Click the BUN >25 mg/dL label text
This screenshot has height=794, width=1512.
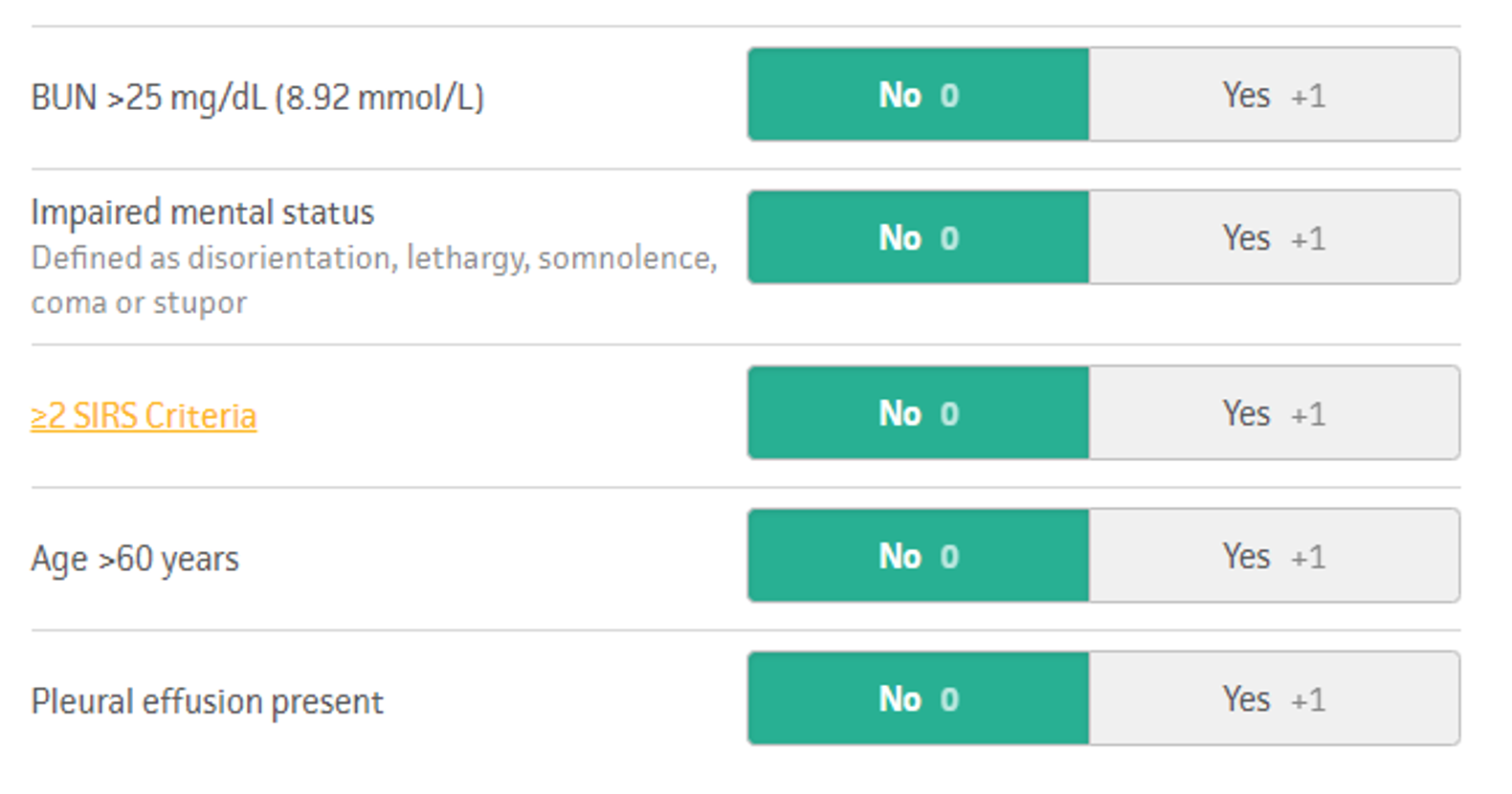click(x=257, y=98)
